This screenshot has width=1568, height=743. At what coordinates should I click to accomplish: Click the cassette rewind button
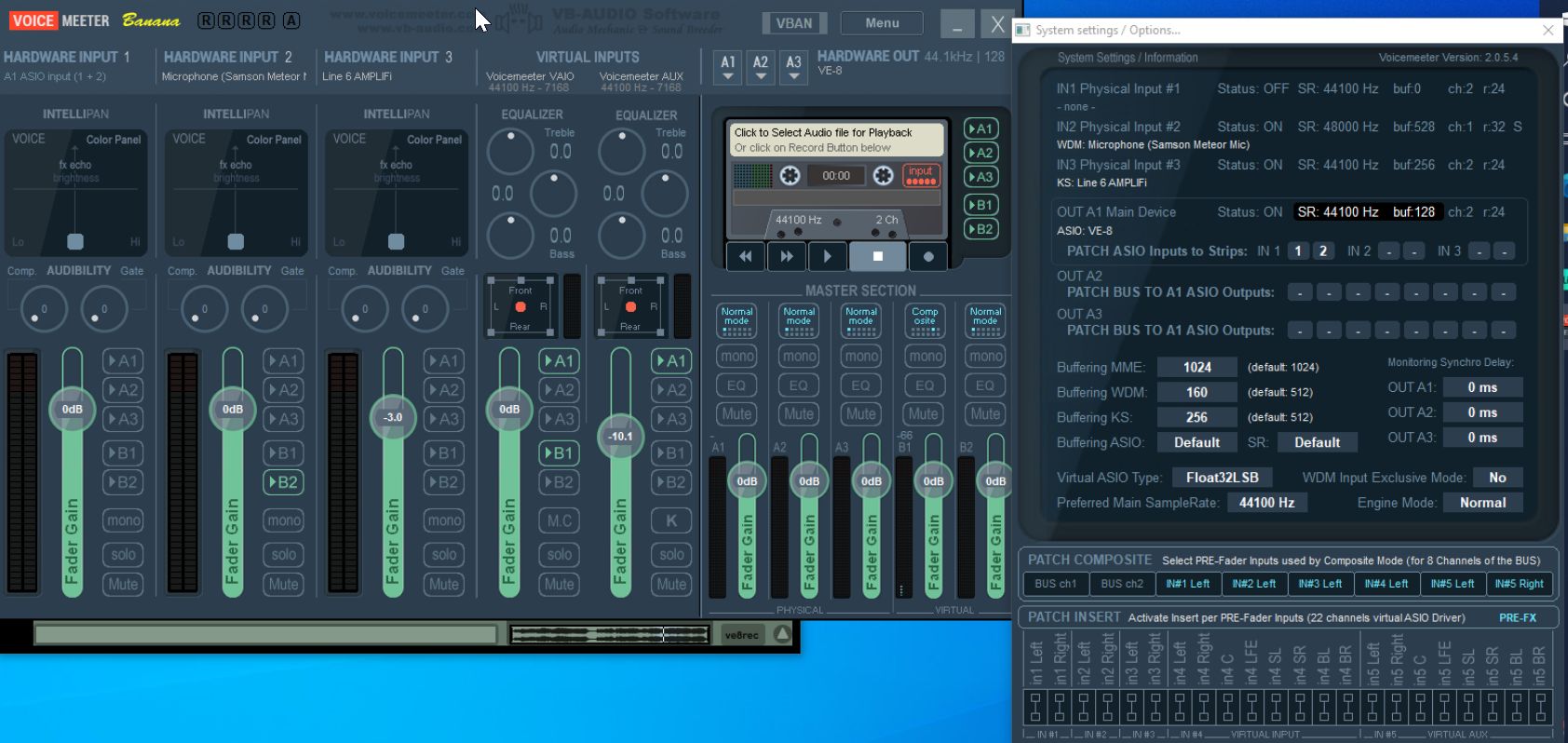click(746, 256)
